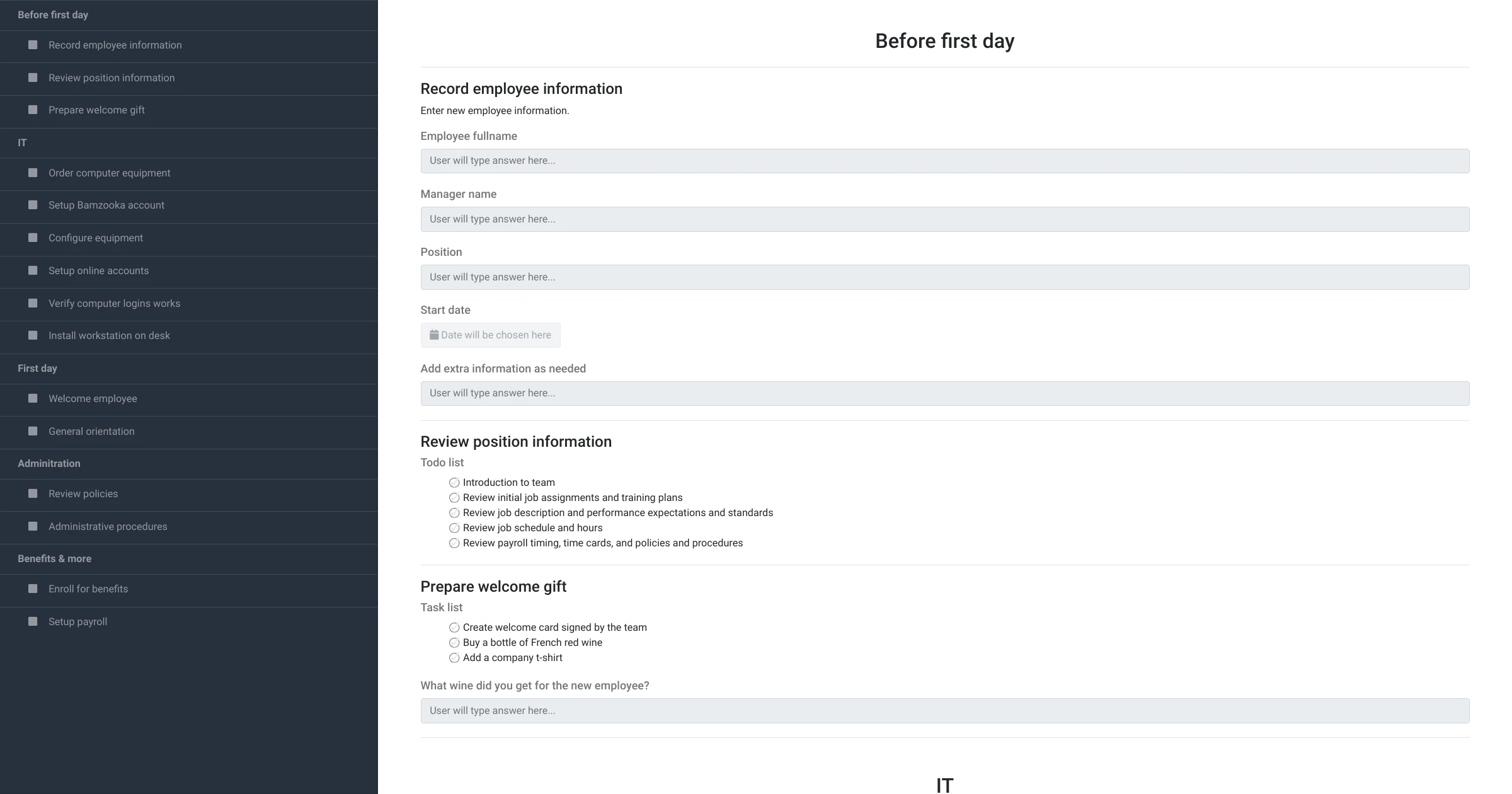Select Review job schedule and hours option

coord(454,528)
